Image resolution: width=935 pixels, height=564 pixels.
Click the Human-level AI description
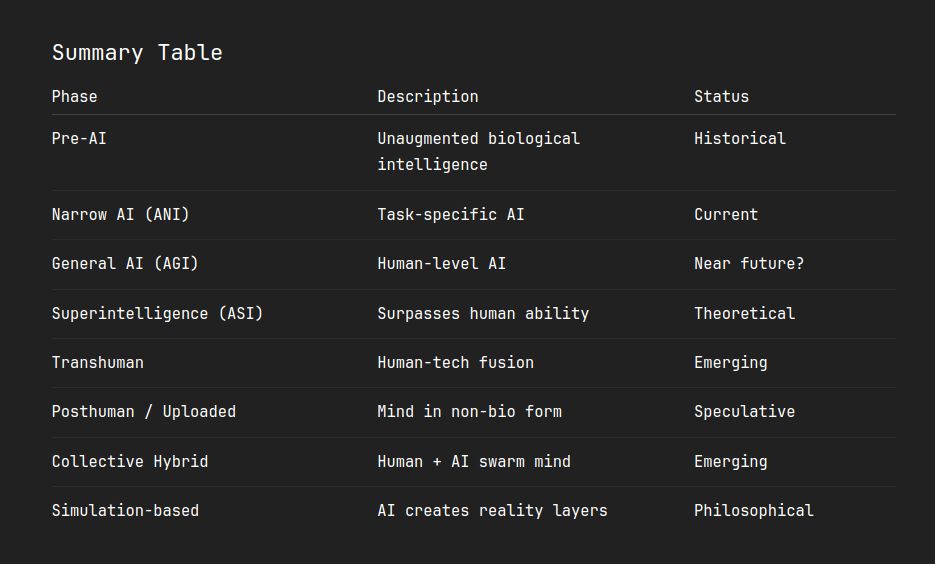tap(441, 264)
